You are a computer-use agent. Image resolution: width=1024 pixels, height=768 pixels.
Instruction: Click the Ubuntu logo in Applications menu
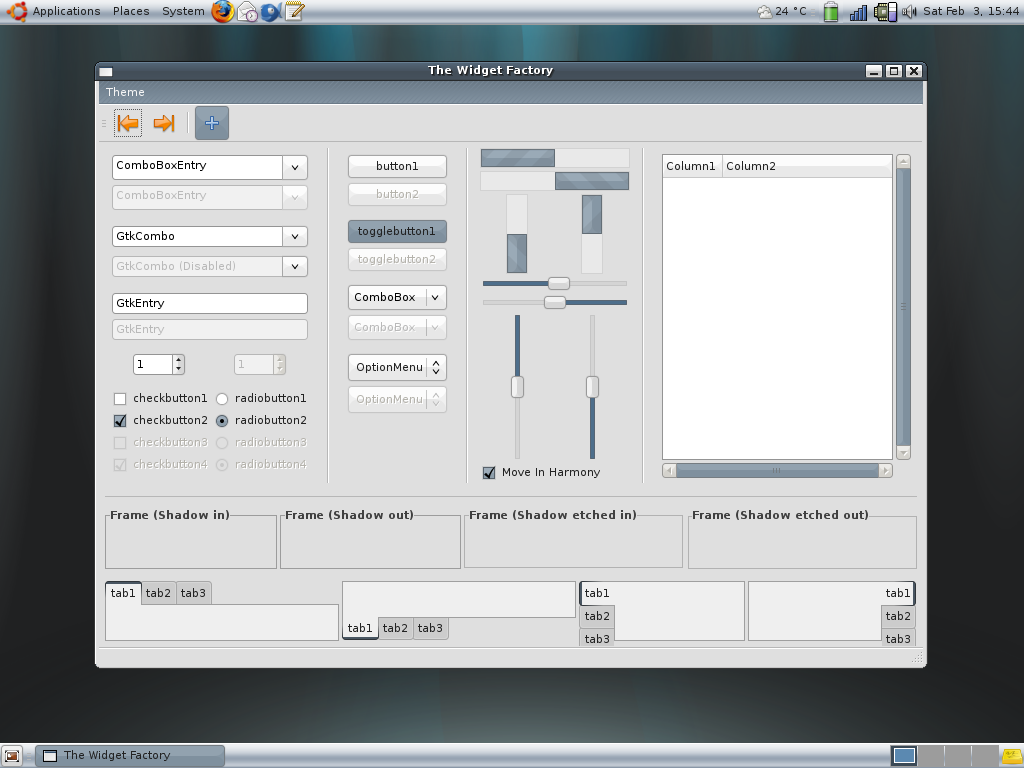[x=16, y=11]
